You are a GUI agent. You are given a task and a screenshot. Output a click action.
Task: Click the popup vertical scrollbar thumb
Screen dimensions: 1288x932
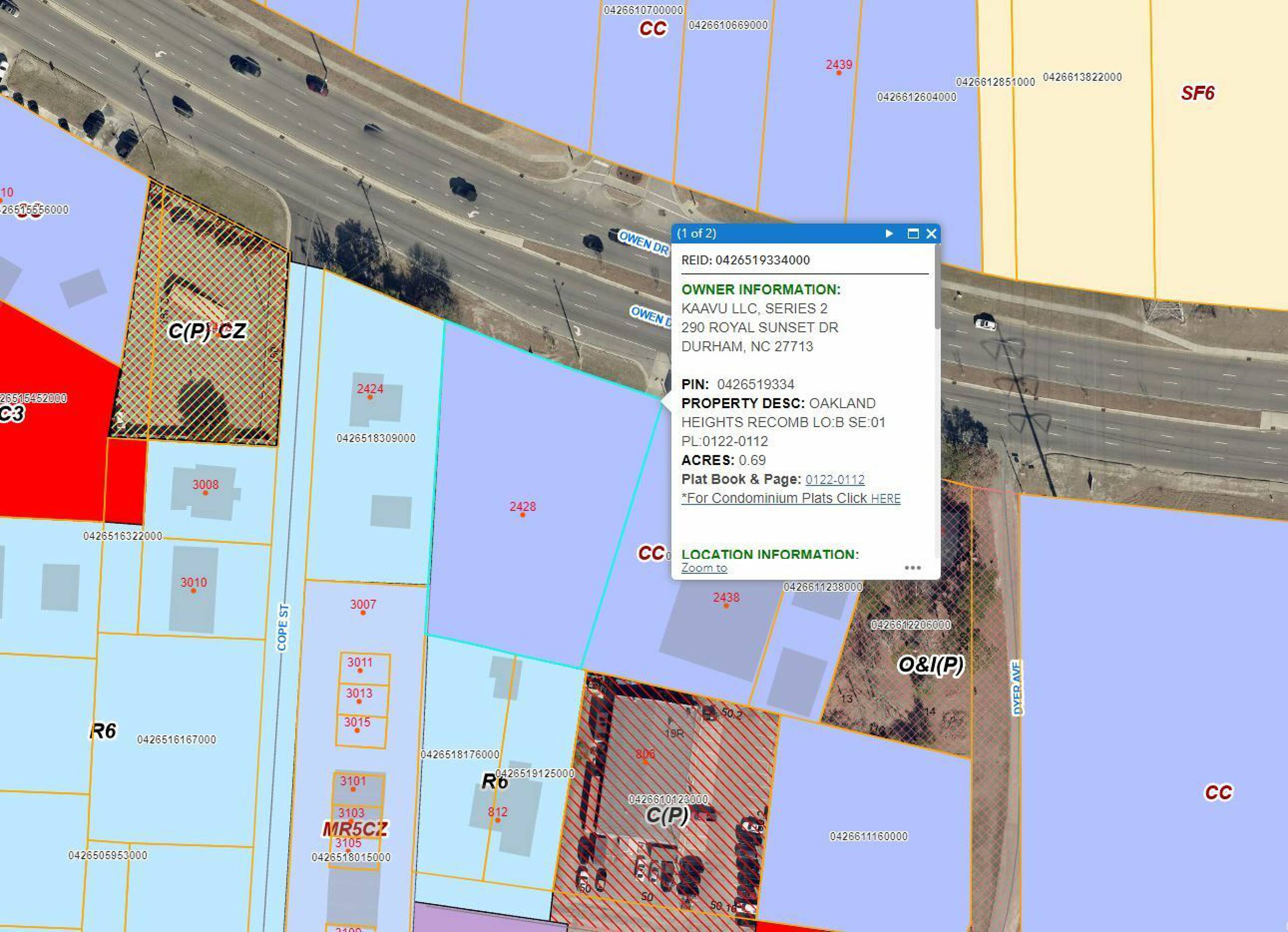click(937, 287)
